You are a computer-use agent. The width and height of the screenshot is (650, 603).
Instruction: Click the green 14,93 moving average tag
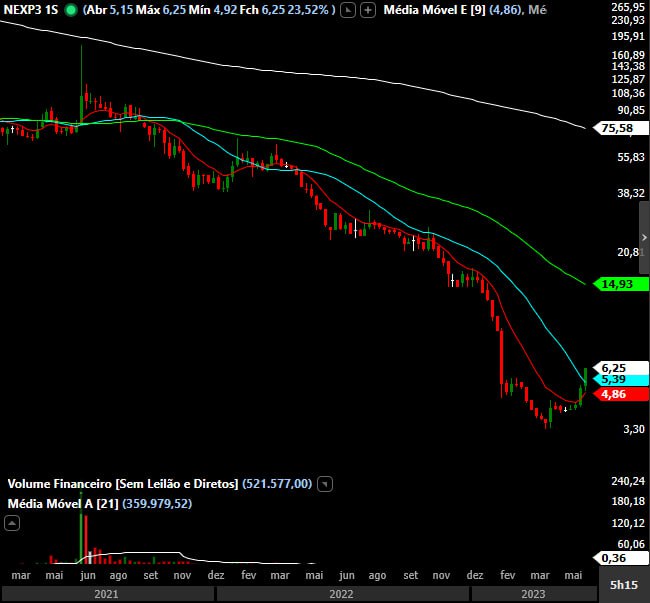tap(621, 284)
